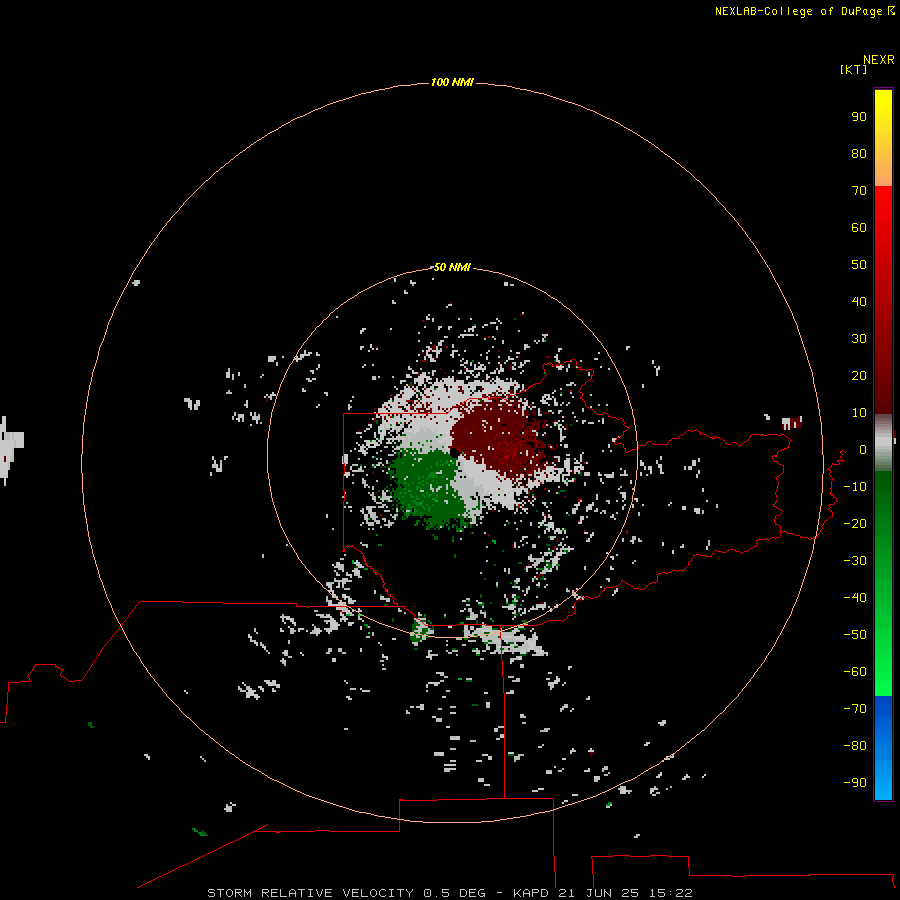The image size is (900, 900).
Task: Click the 100 NMI range ring label
Action: tap(452, 82)
